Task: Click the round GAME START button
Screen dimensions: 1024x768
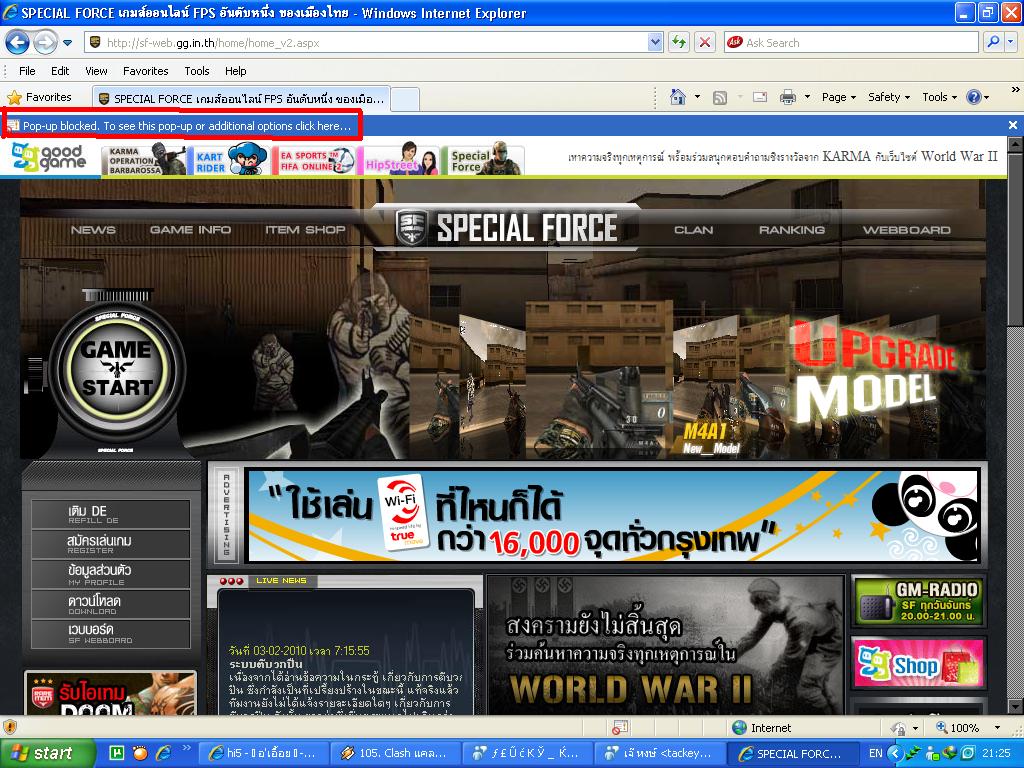Action: [117, 370]
